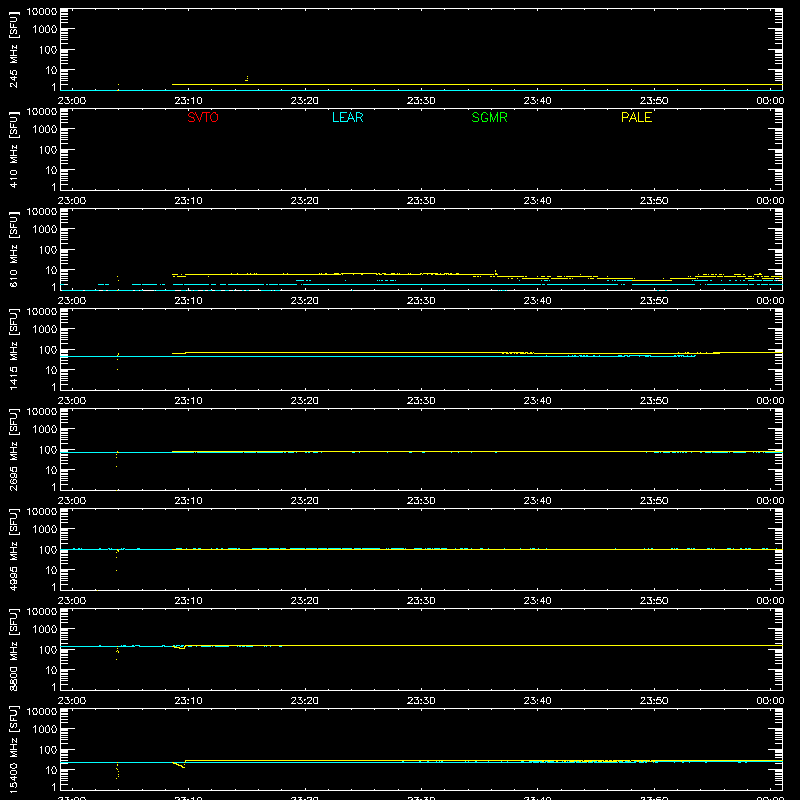800x800 pixels.
Task: Click the 10 tick of 1415 MHz panel
Action: pos(51,370)
